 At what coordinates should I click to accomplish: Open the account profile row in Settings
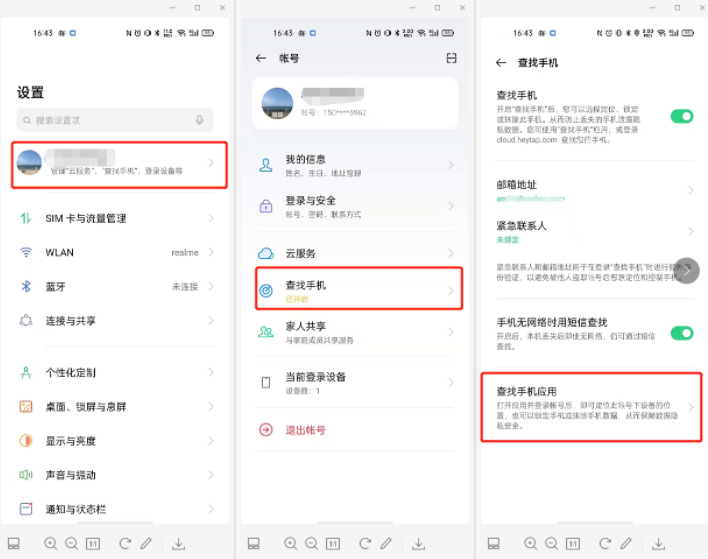pyautogui.click(x=119, y=165)
